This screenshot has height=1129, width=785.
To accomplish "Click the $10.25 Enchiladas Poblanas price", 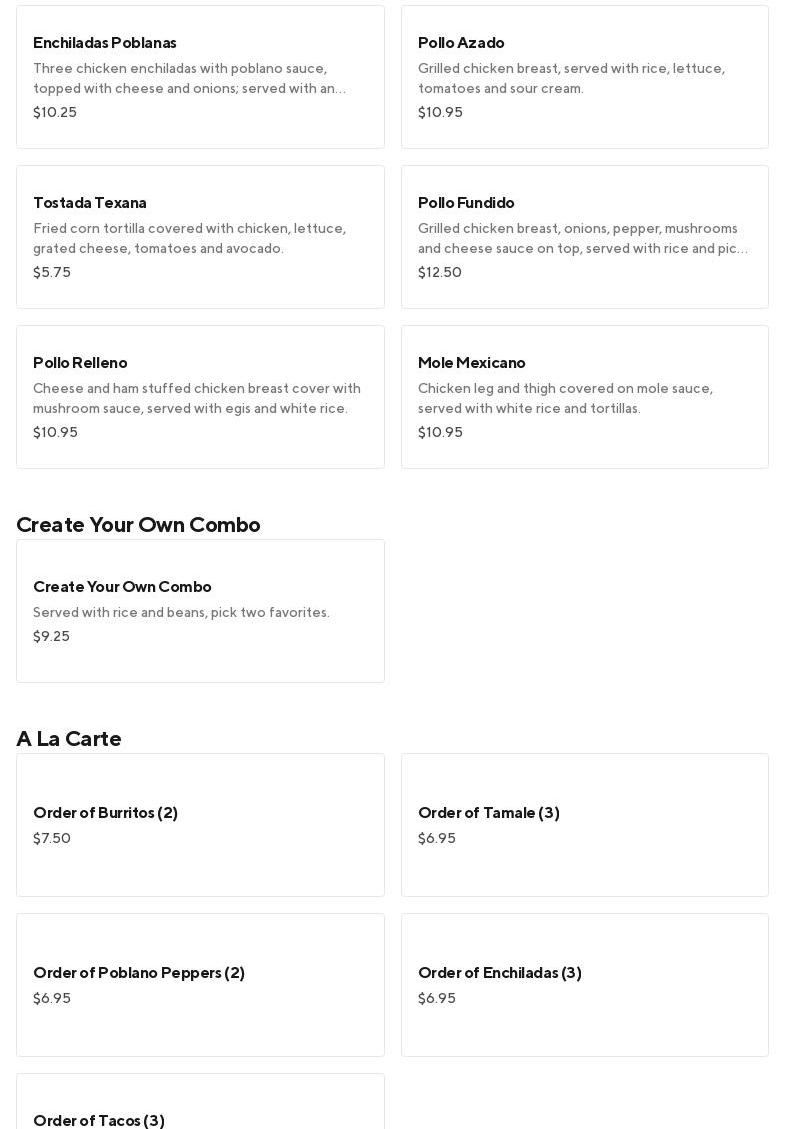I will tap(55, 112).
